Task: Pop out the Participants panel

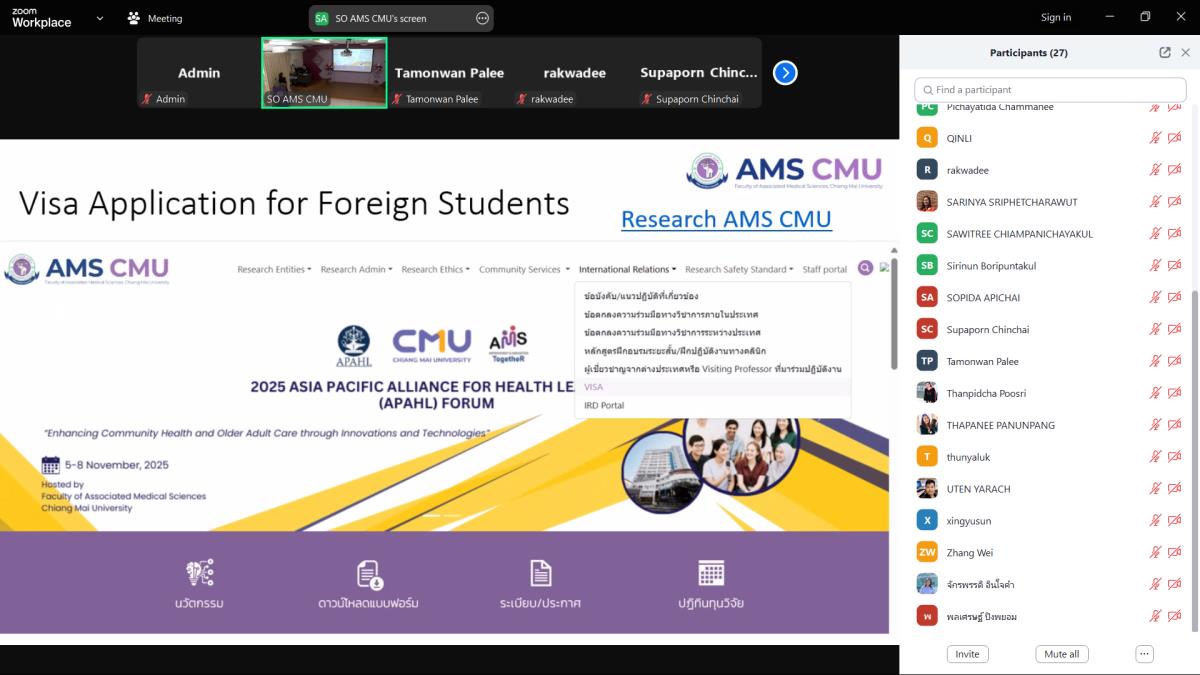Action: point(1165,53)
